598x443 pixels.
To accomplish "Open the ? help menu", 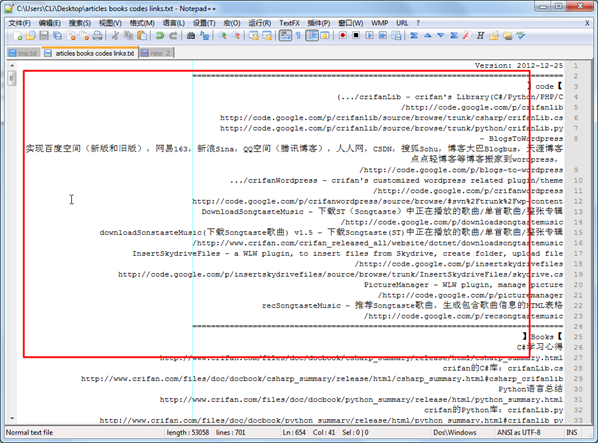I will [x=418, y=23].
